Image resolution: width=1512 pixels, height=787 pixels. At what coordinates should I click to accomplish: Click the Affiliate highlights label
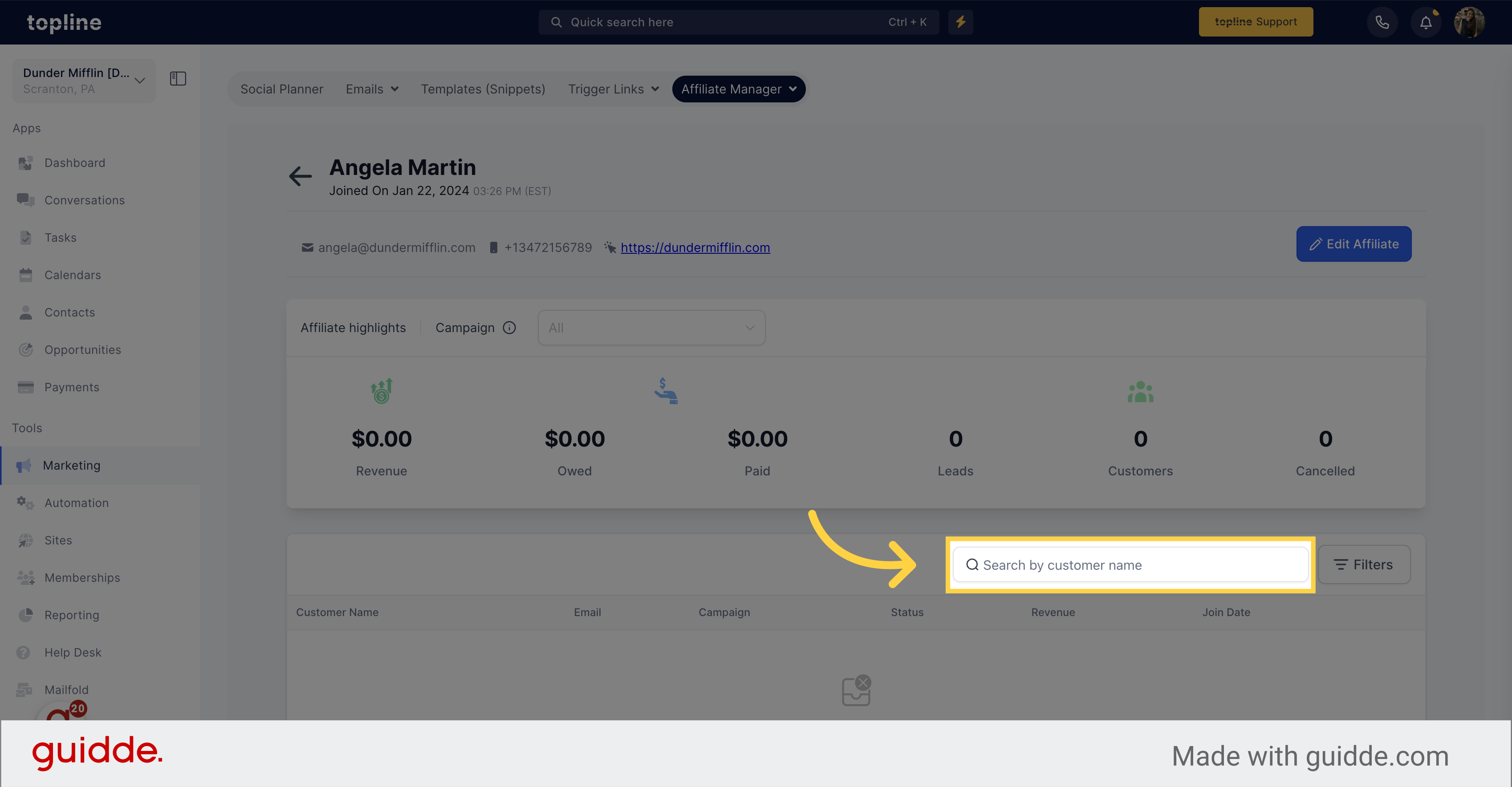tap(354, 328)
